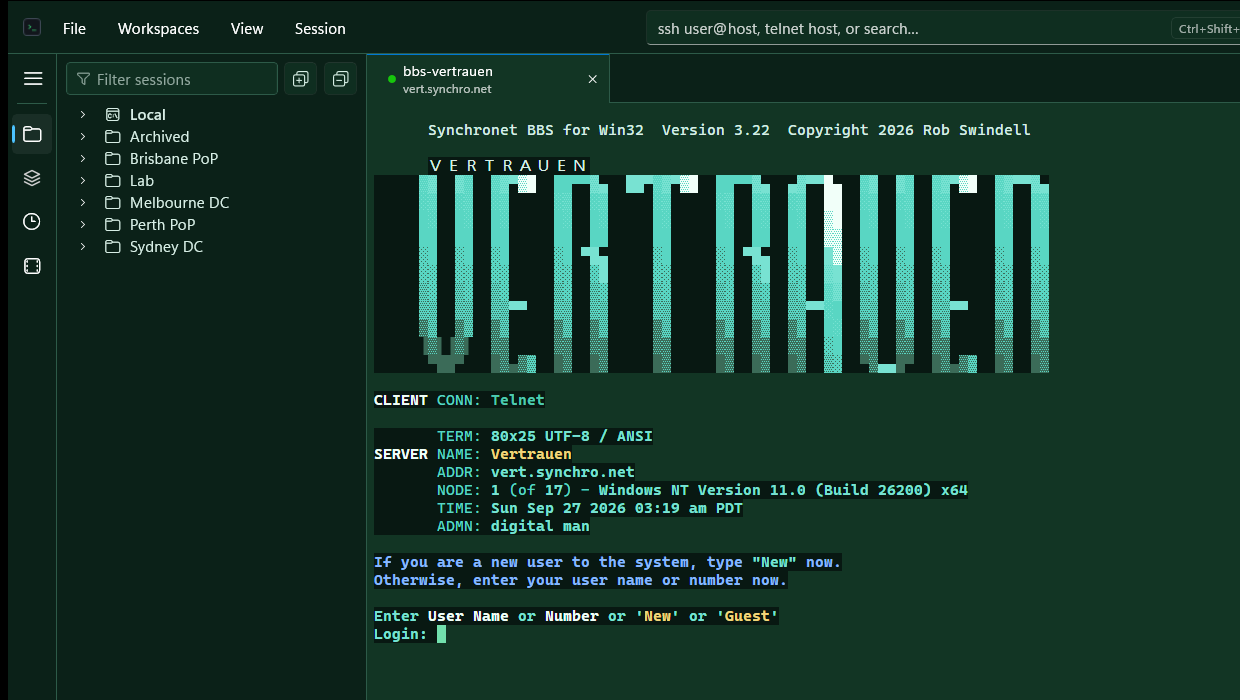Click the 'ADDR: vert.synchro.net' line

click(536, 472)
